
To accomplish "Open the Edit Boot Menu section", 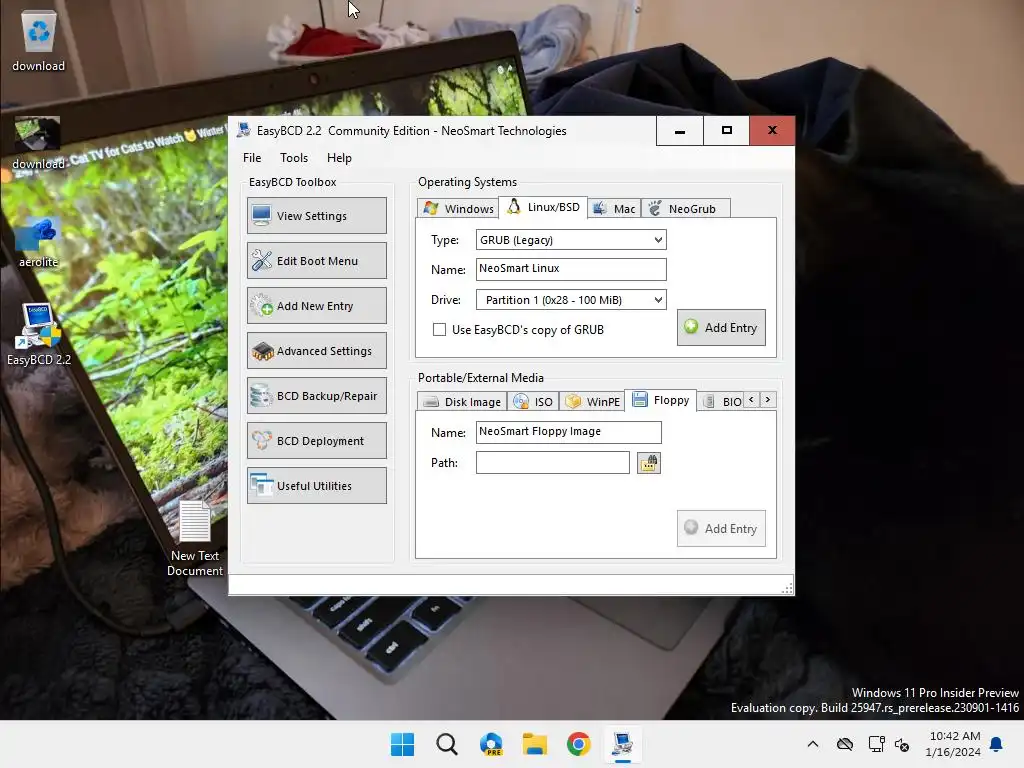I will coord(317,261).
